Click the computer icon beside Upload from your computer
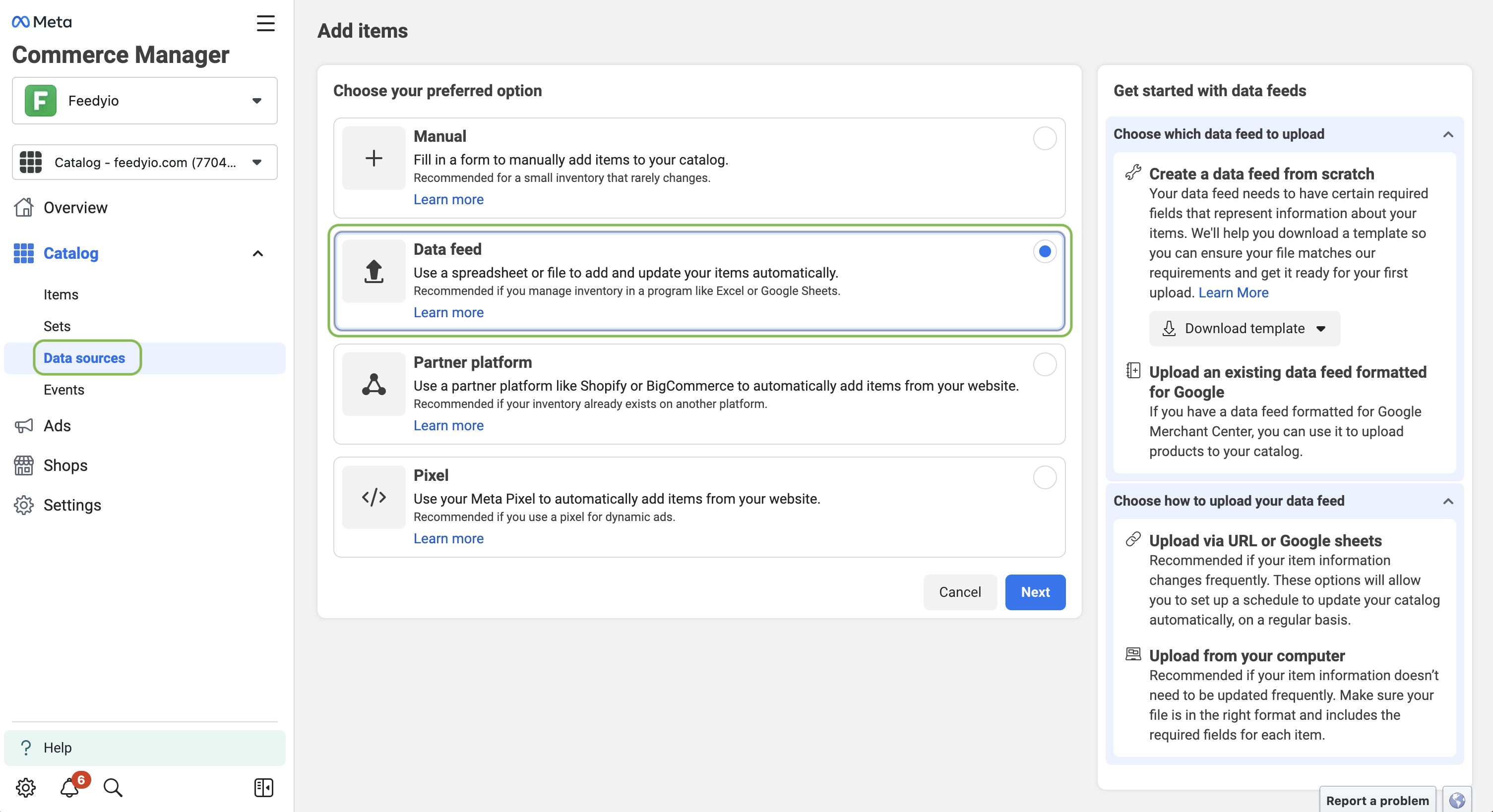The width and height of the screenshot is (1493, 812). point(1133,654)
